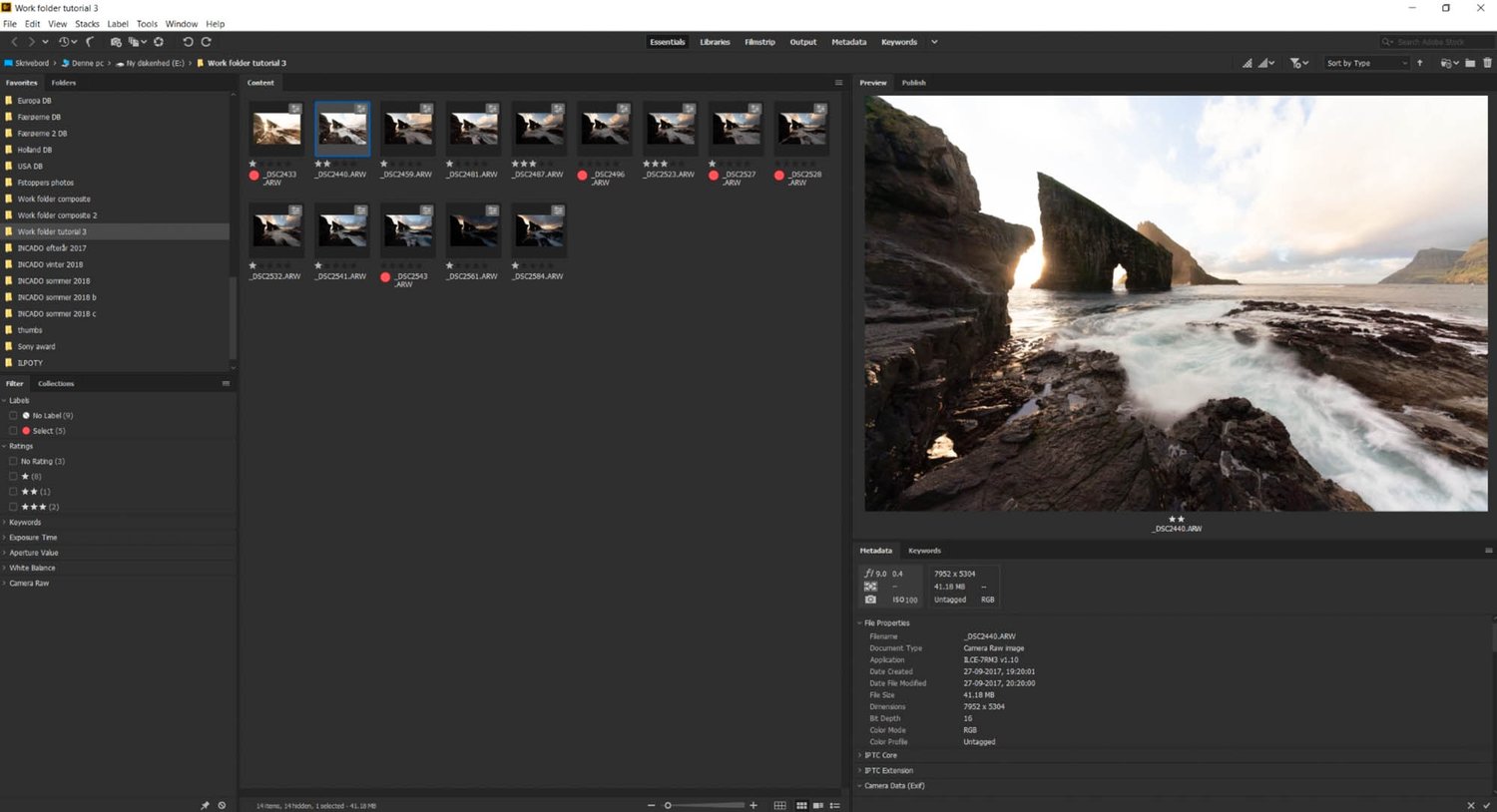Image resolution: width=1497 pixels, height=812 pixels.
Task: Check the Select red label filter
Action: click(13, 431)
